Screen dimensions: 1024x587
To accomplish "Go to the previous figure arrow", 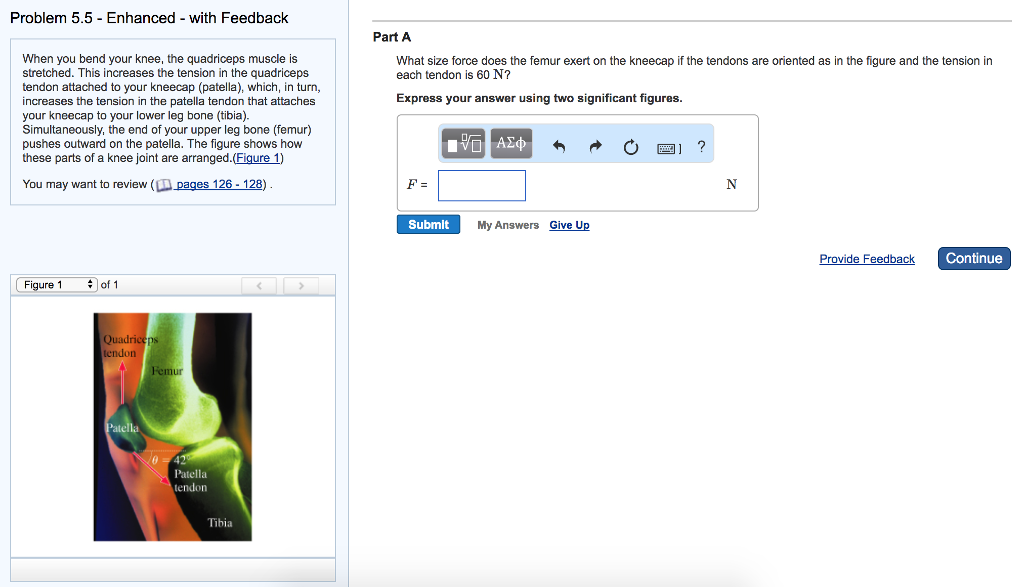I will [x=259, y=286].
